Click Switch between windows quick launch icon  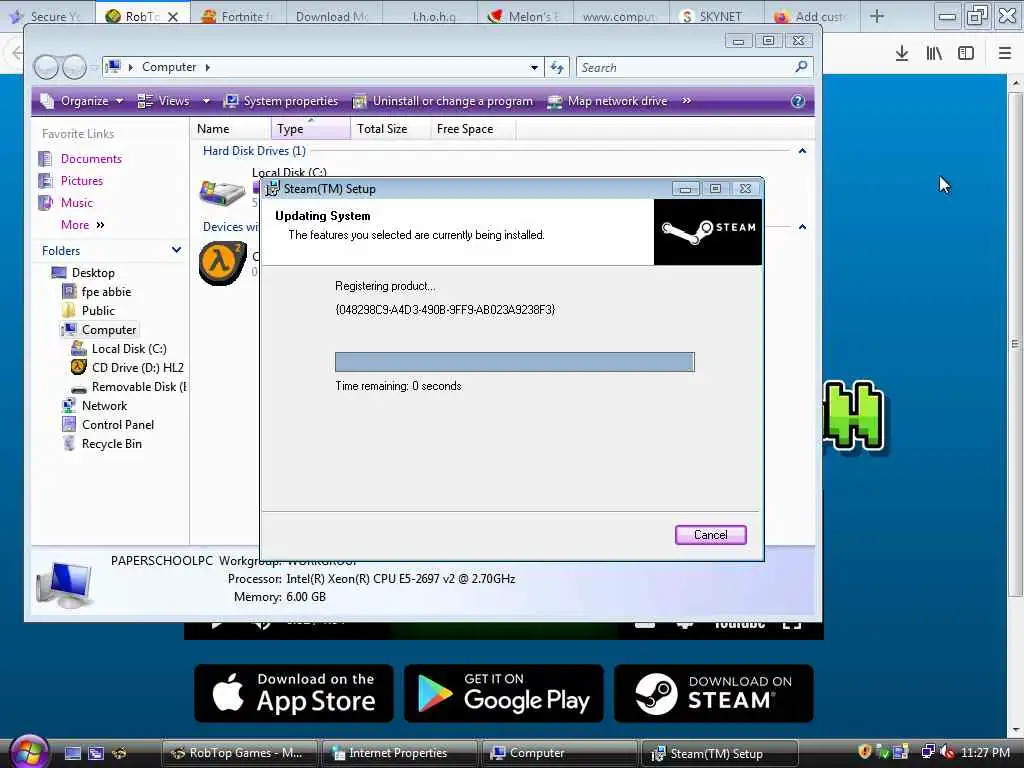pyautogui.click(x=96, y=753)
